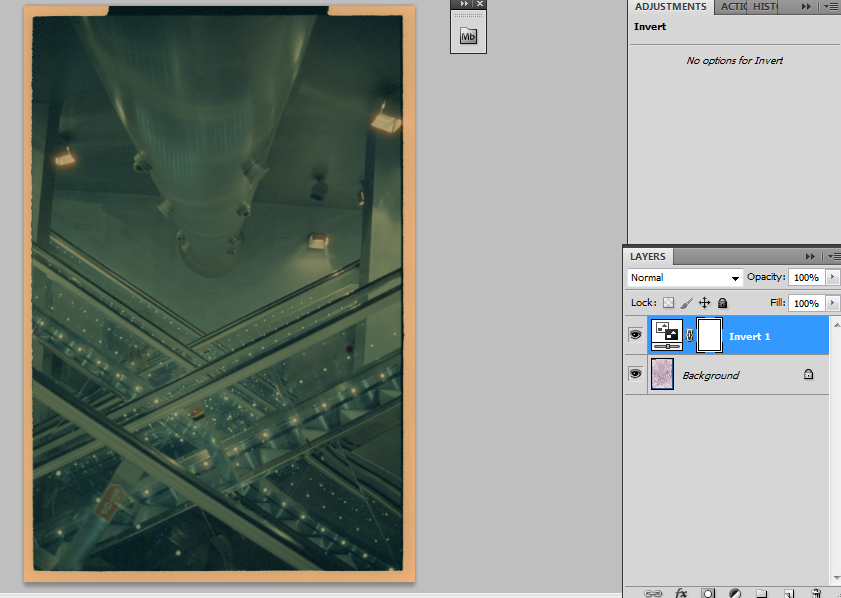Toggle lock position for the layer
This screenshot has width=841, height=598.
pos(704,303)
